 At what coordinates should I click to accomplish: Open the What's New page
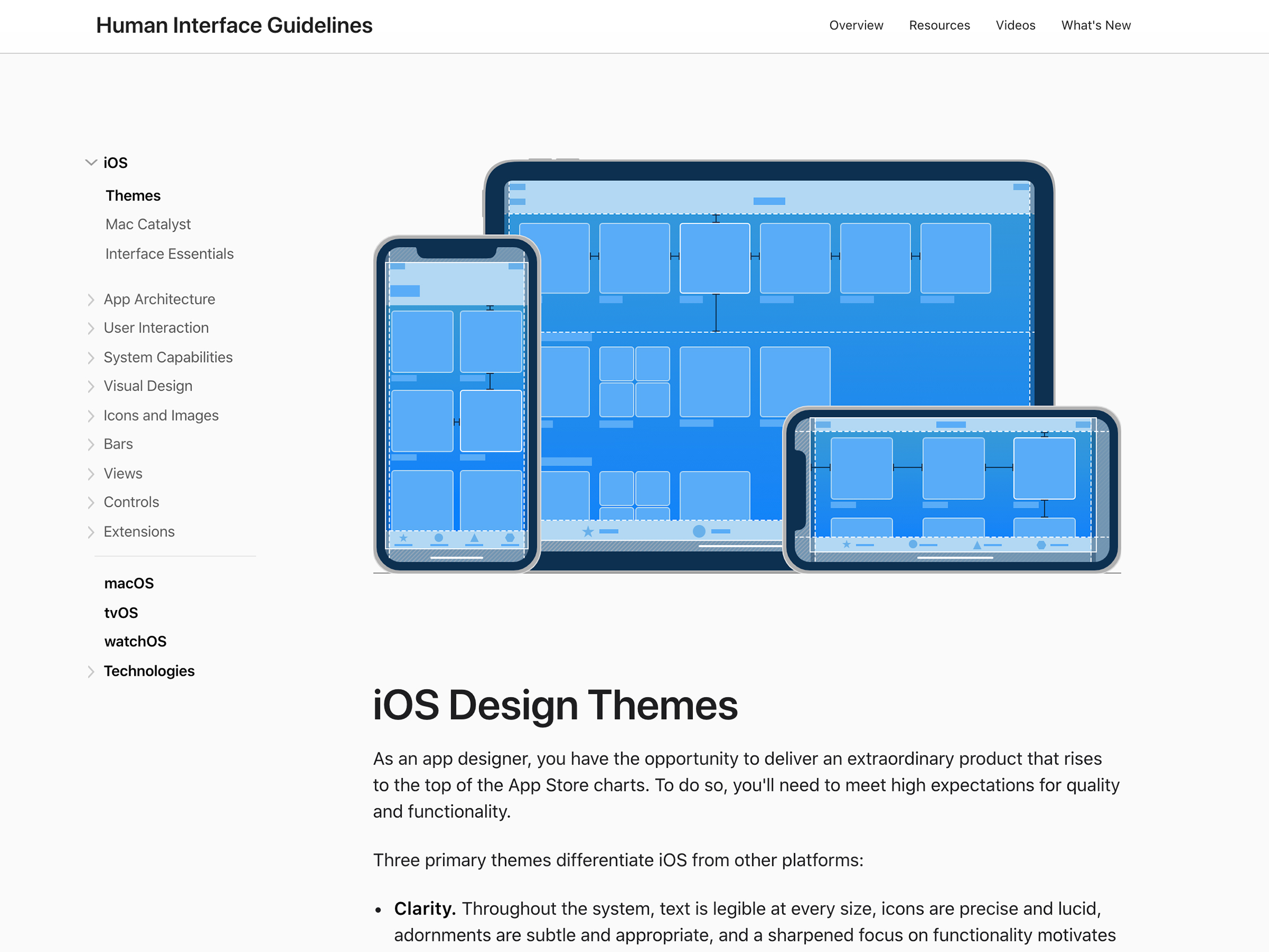(x=1096, y=25)
